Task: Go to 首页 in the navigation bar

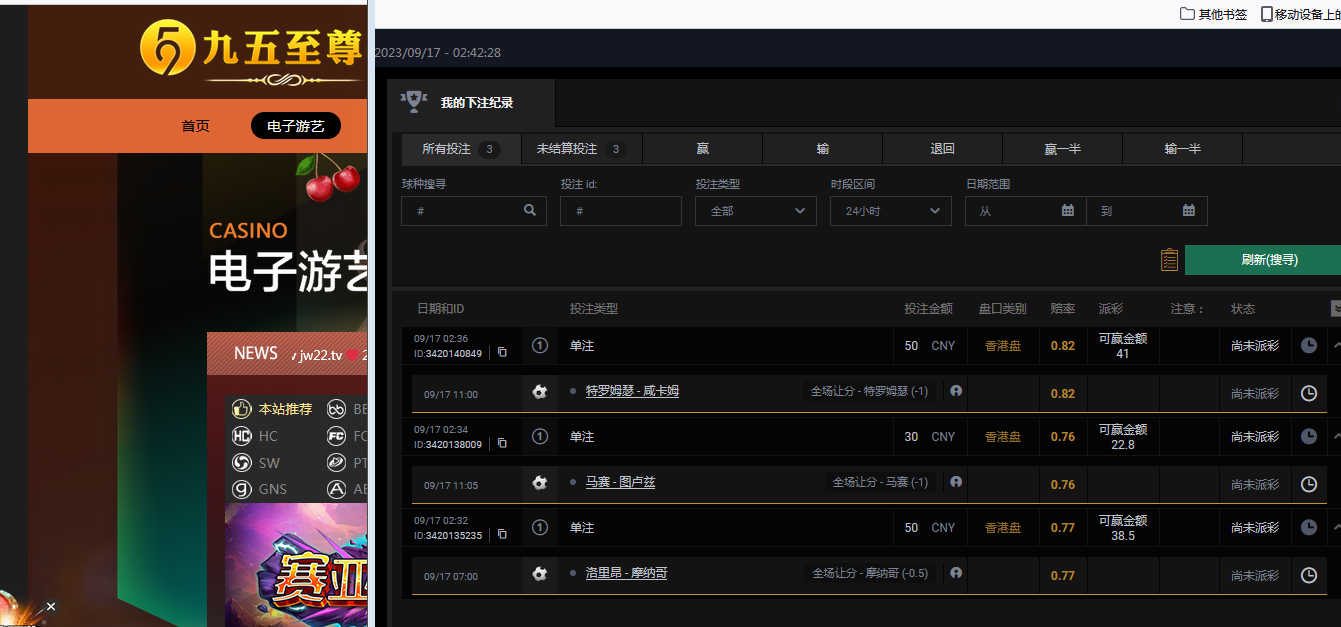Action: [x=196, y=126]
